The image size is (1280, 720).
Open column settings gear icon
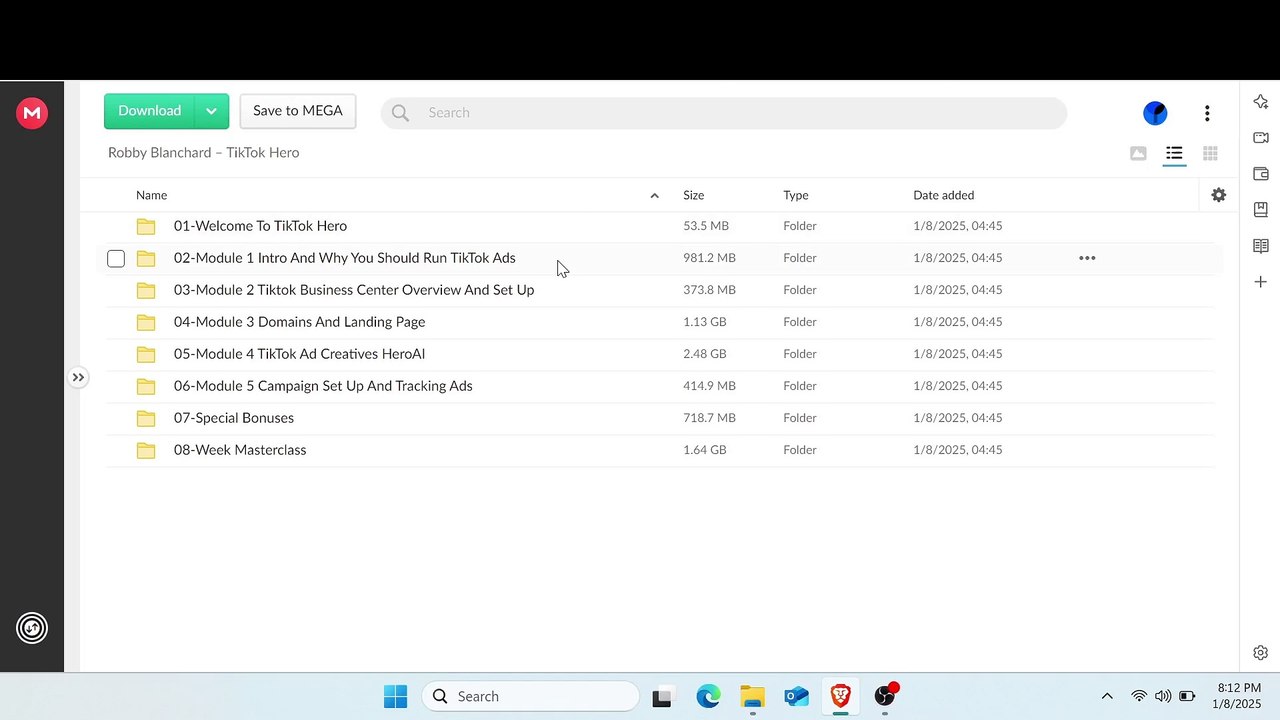click(x=1218, y=195)
